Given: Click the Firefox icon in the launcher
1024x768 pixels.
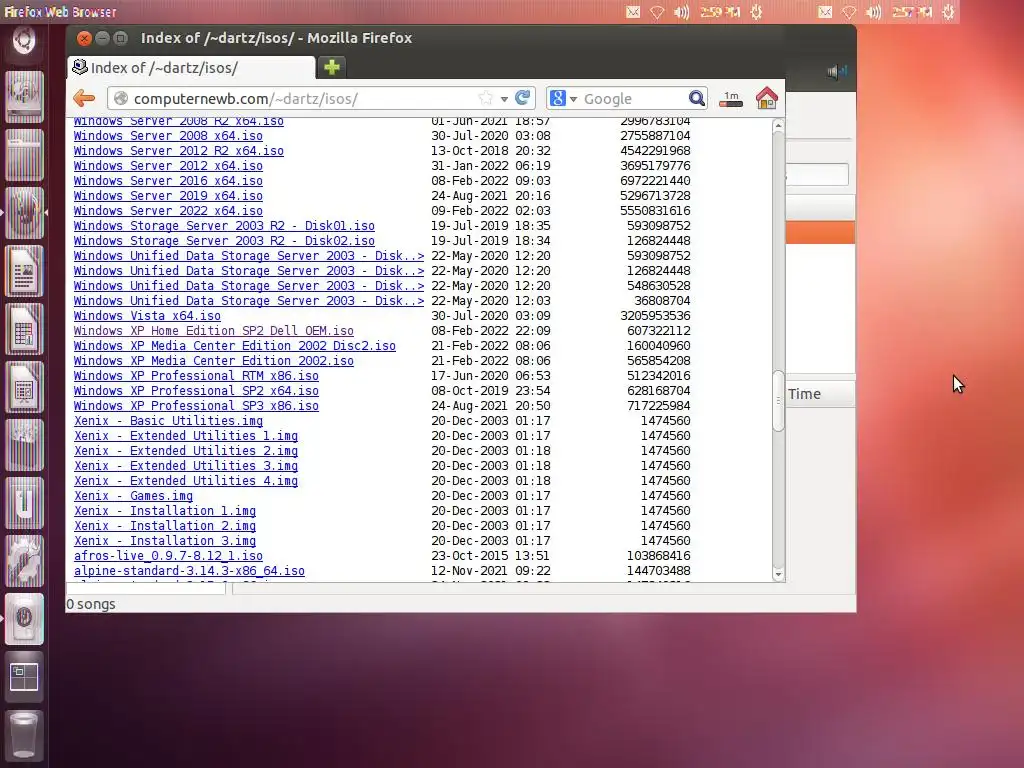Looking at the screenshot, I should (24, 213).
